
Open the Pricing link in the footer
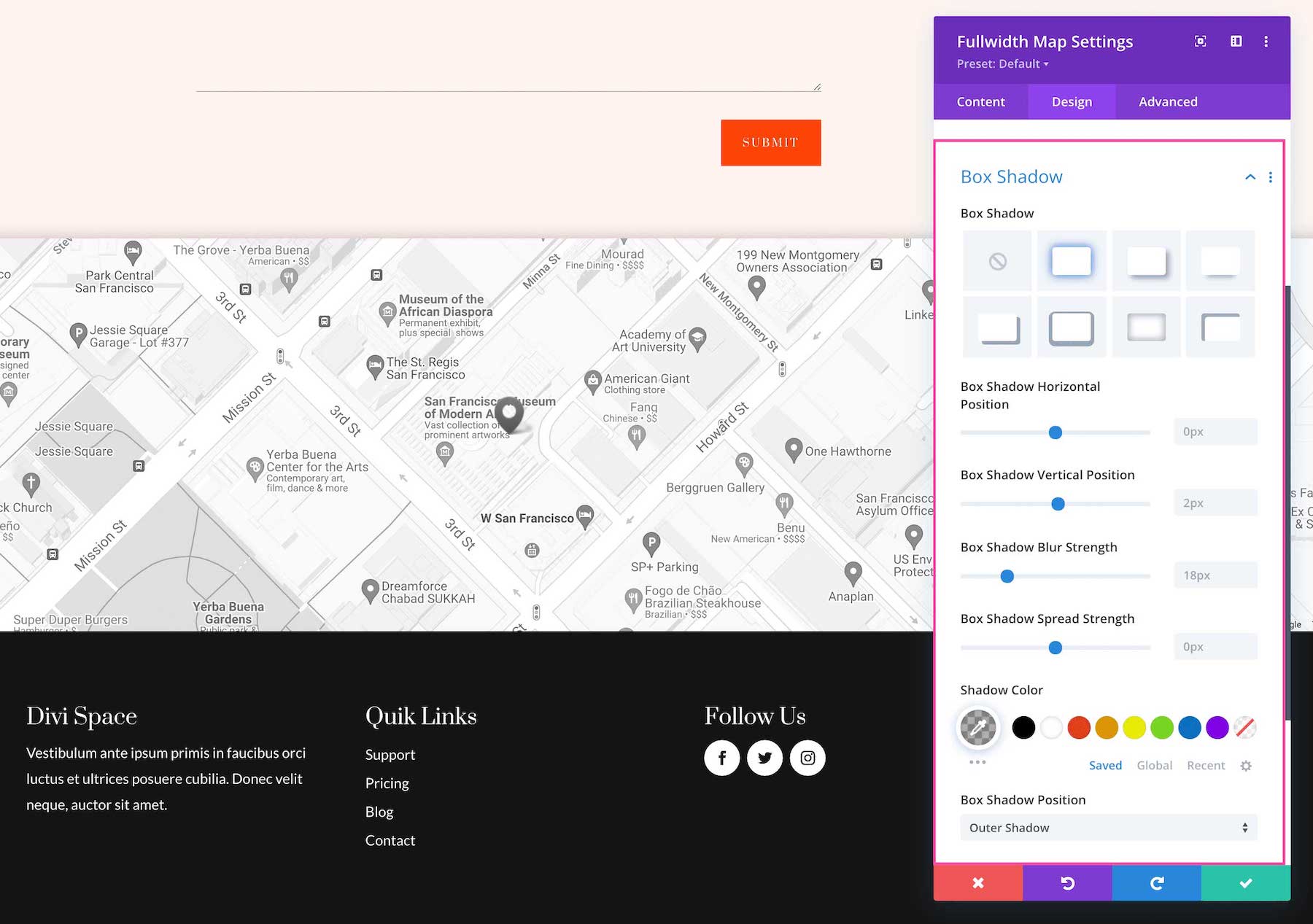pyautogui.click(x=387, y=783)
